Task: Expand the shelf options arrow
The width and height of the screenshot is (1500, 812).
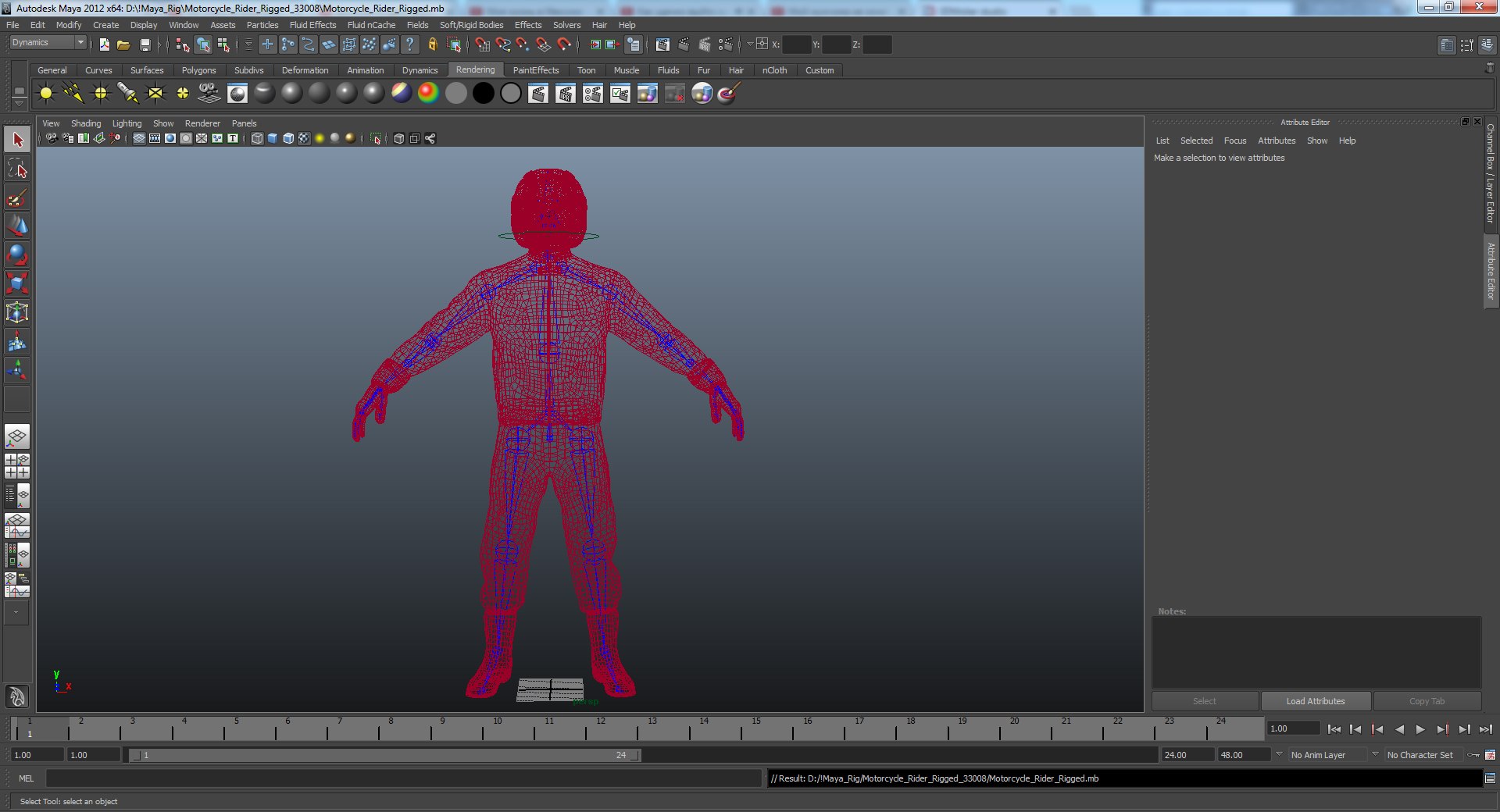Action: pyautogui.click(x=19, y=102)
